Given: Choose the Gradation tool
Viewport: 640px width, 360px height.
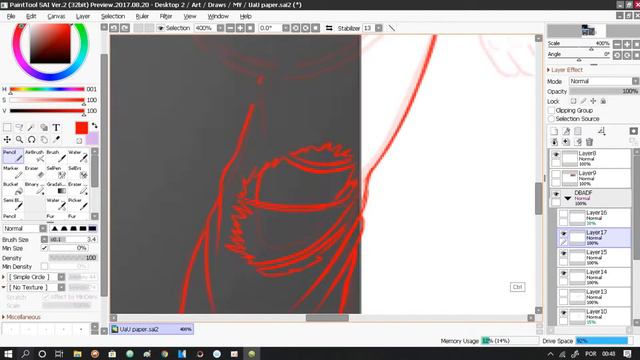Looking at the screenshot, I should point(57,189).
